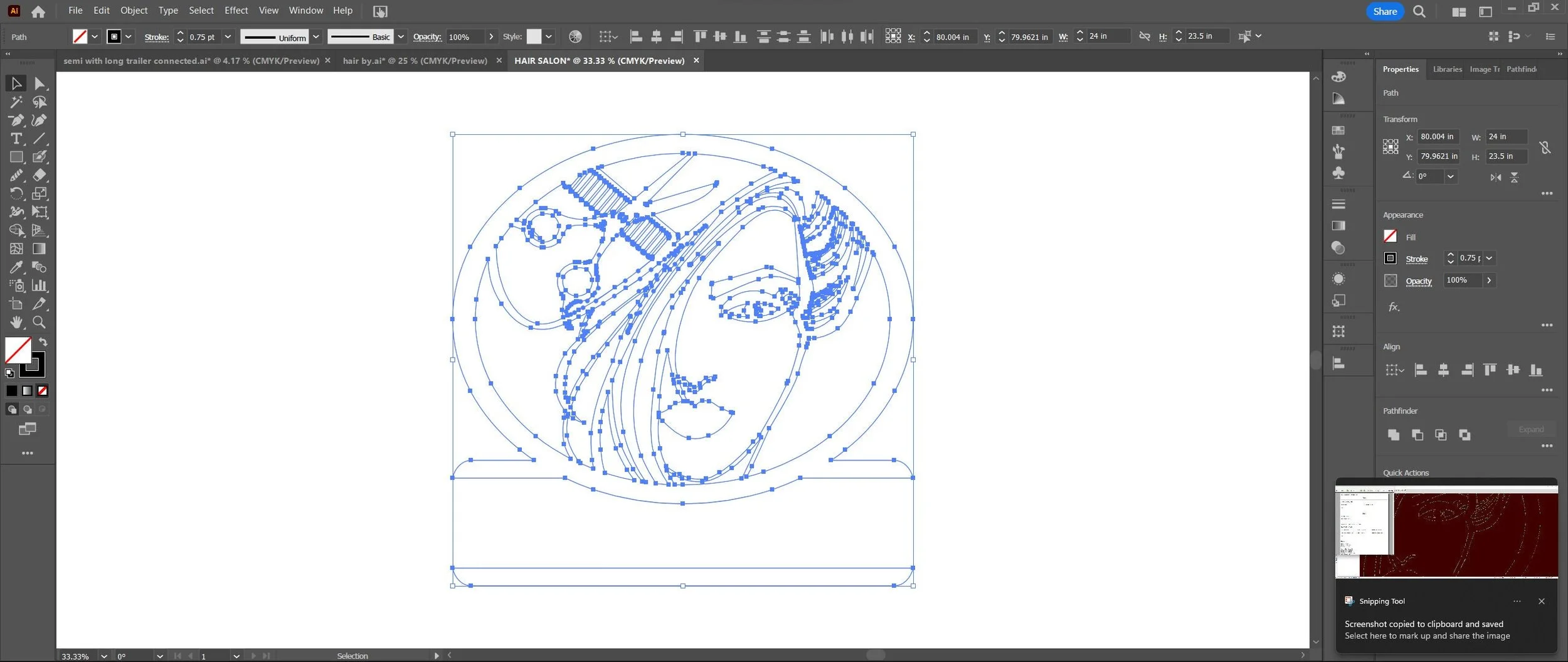Select the Rotate tool

pyautogui.click(x=16, y=193)
